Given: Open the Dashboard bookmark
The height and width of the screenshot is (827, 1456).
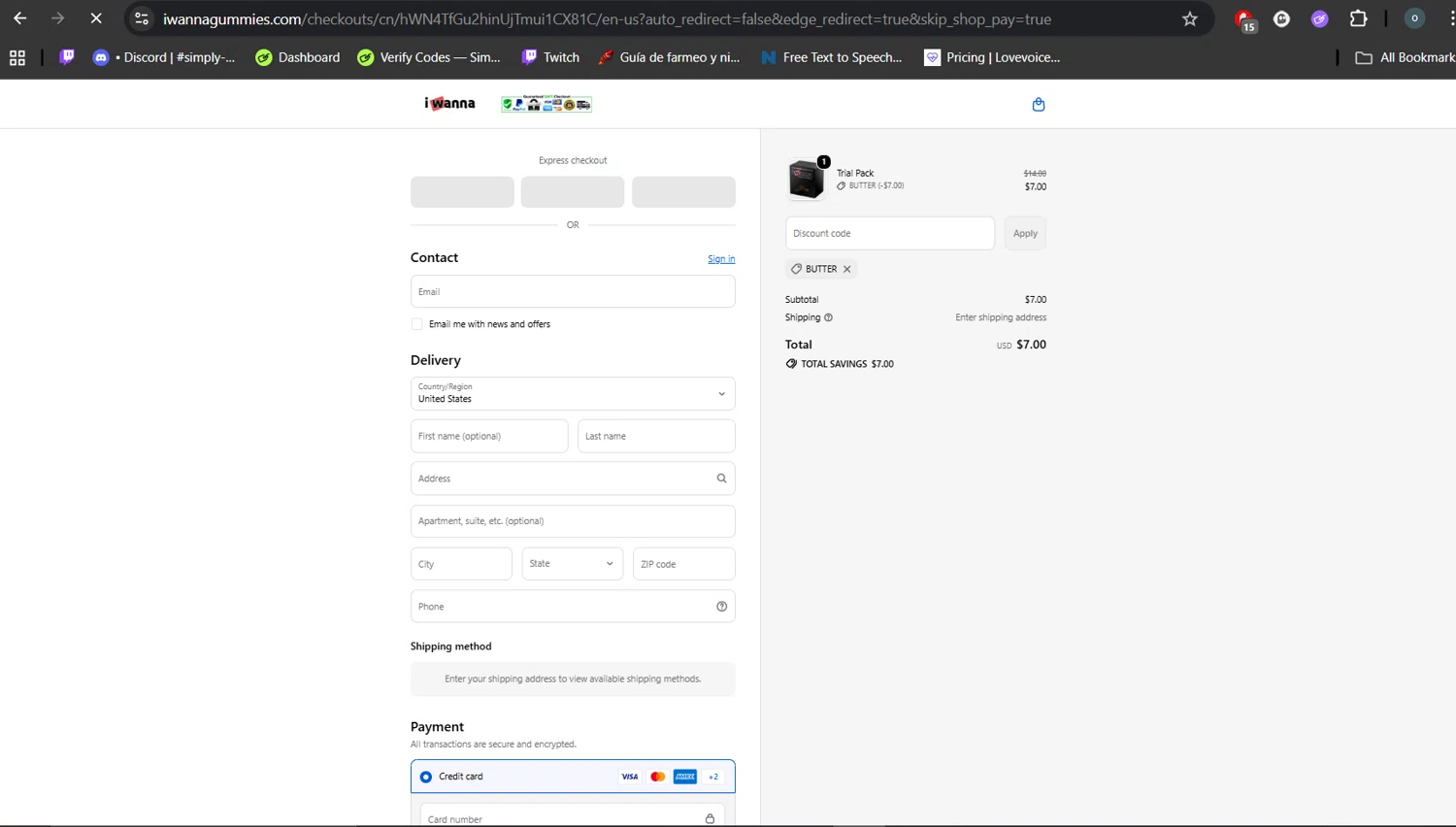Looking at the screenshot, I should [x=298, y=57].
